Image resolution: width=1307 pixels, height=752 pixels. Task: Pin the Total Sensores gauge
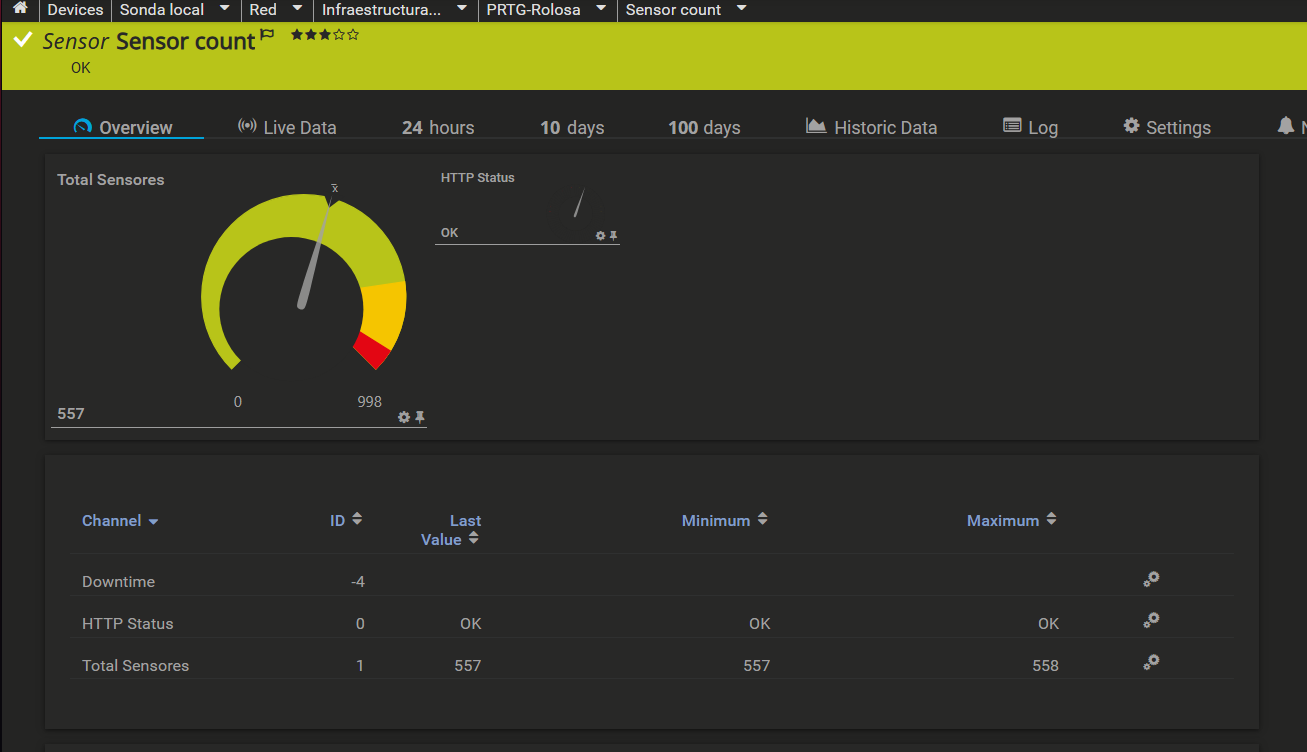click(420, 417)
